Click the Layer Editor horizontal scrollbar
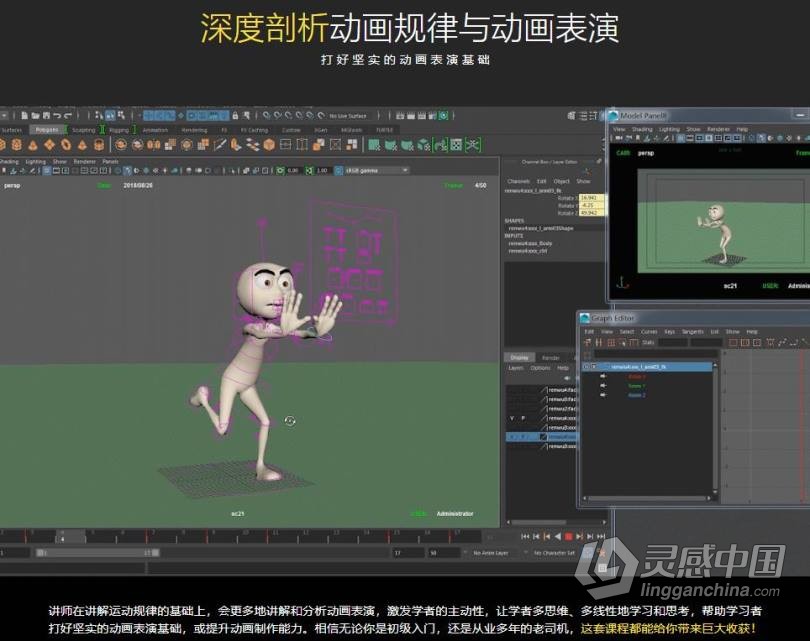This screenshot has height=641, width=810. (538, 522)
